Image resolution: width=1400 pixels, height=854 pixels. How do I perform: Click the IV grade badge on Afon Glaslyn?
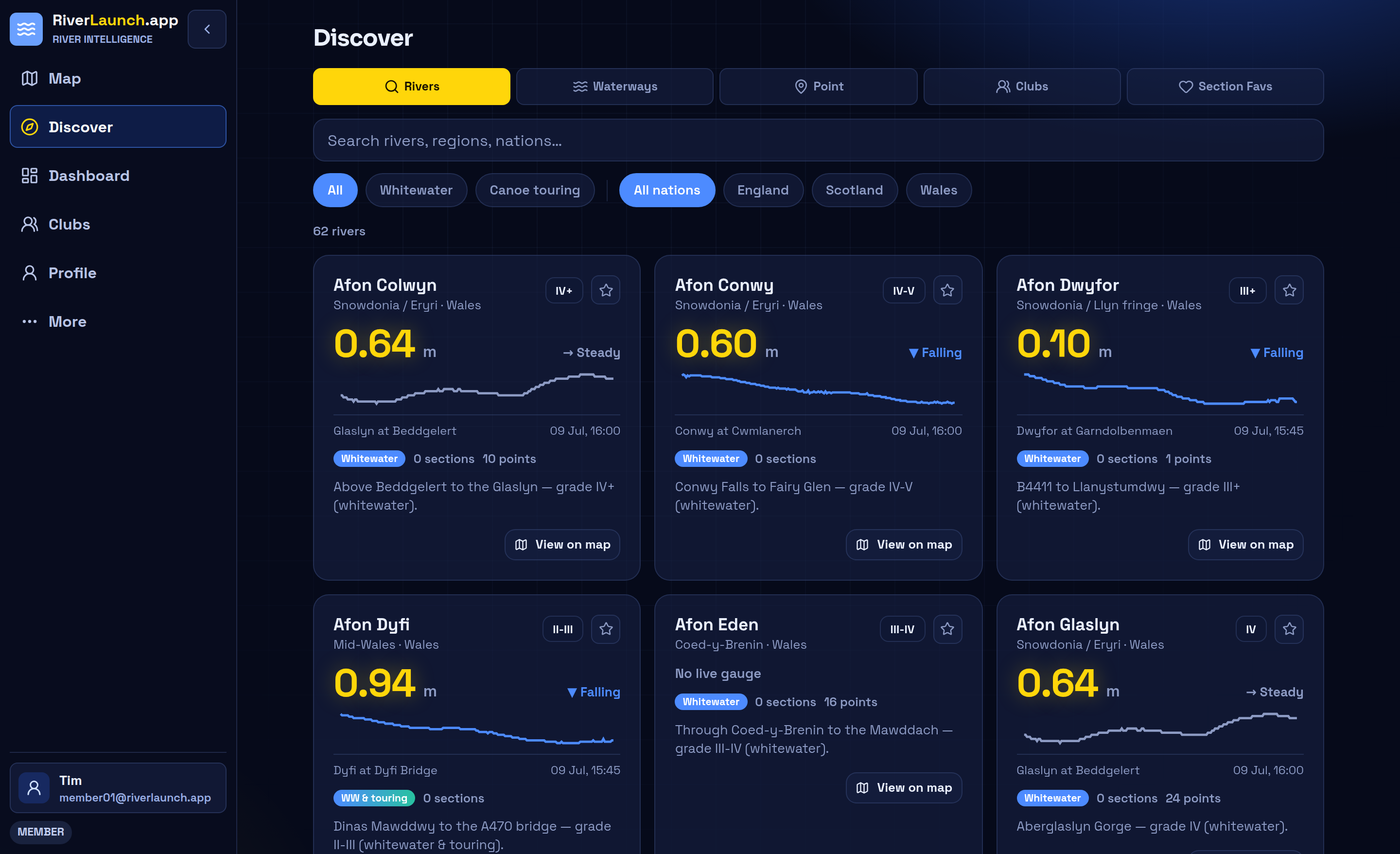[1251, 629]
